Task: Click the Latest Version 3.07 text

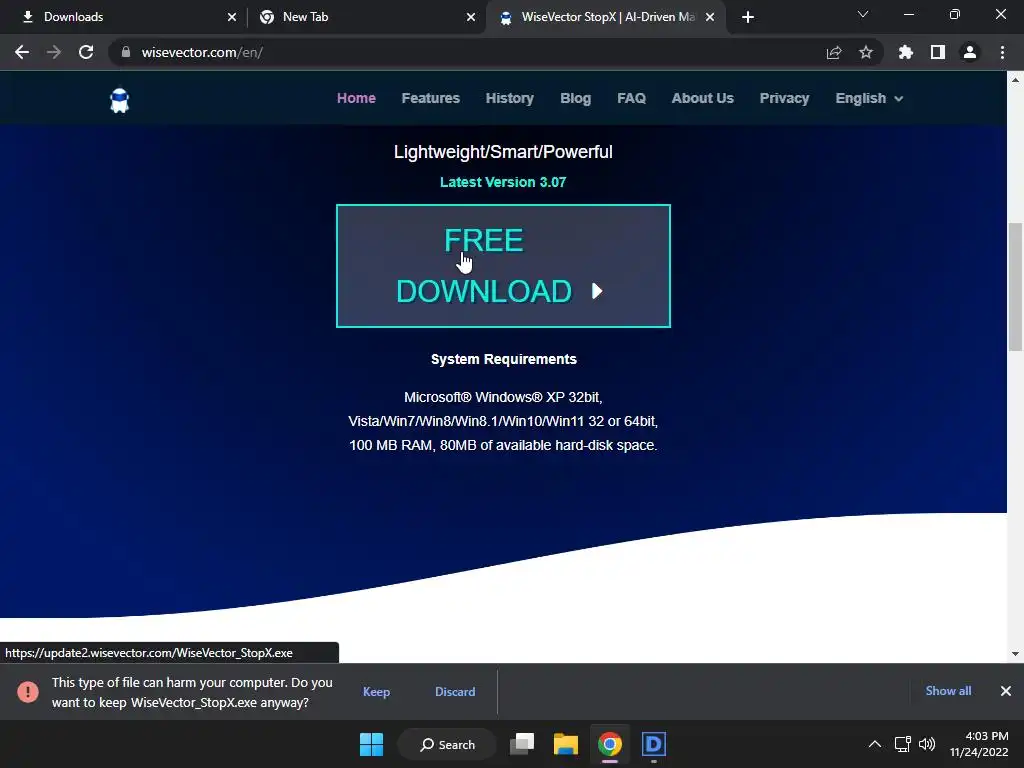Action: pos(503,182)
